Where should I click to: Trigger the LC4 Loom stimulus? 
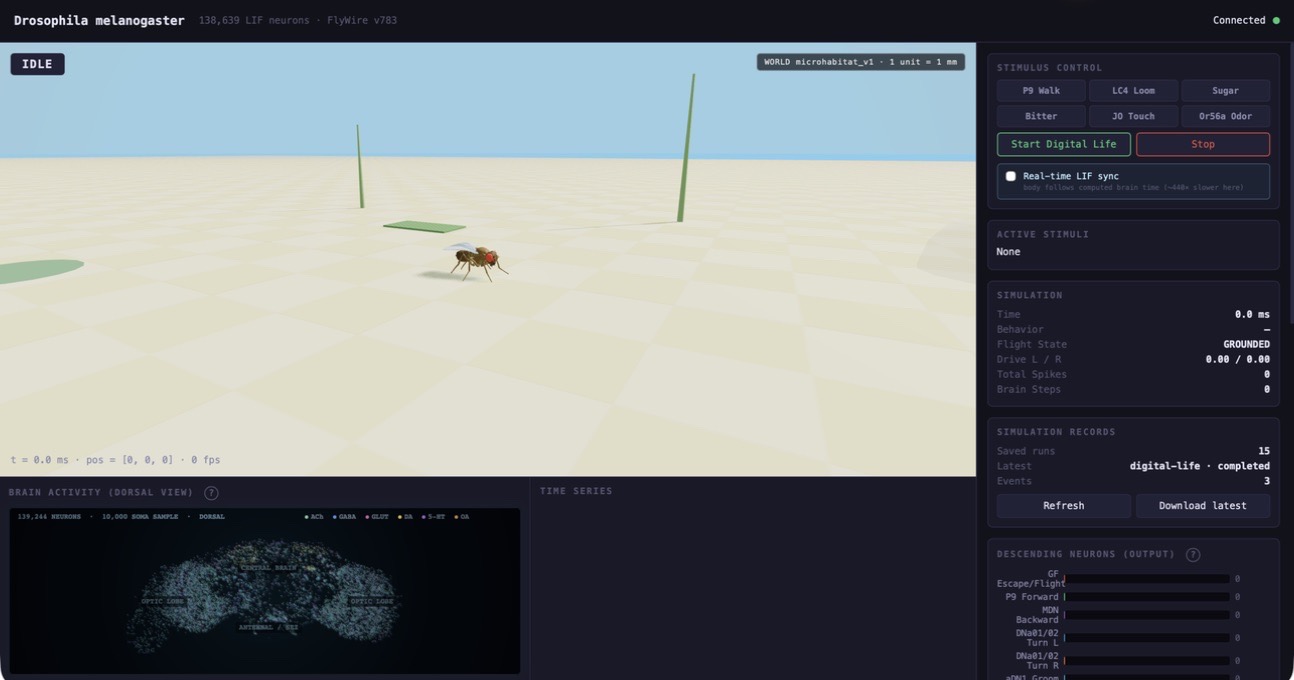point(1133,91)
